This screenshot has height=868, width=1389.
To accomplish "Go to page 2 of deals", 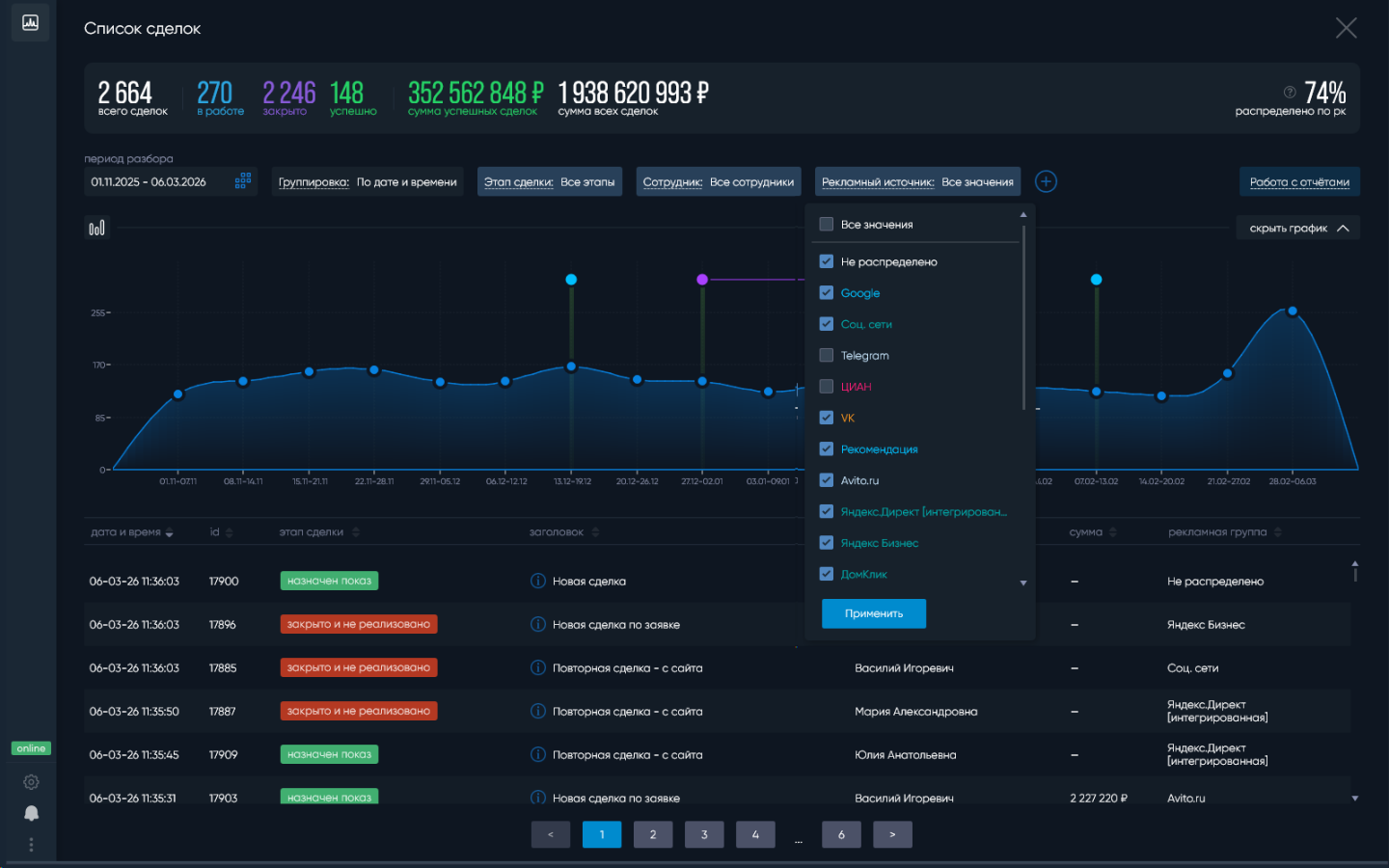I will [652, 834].
